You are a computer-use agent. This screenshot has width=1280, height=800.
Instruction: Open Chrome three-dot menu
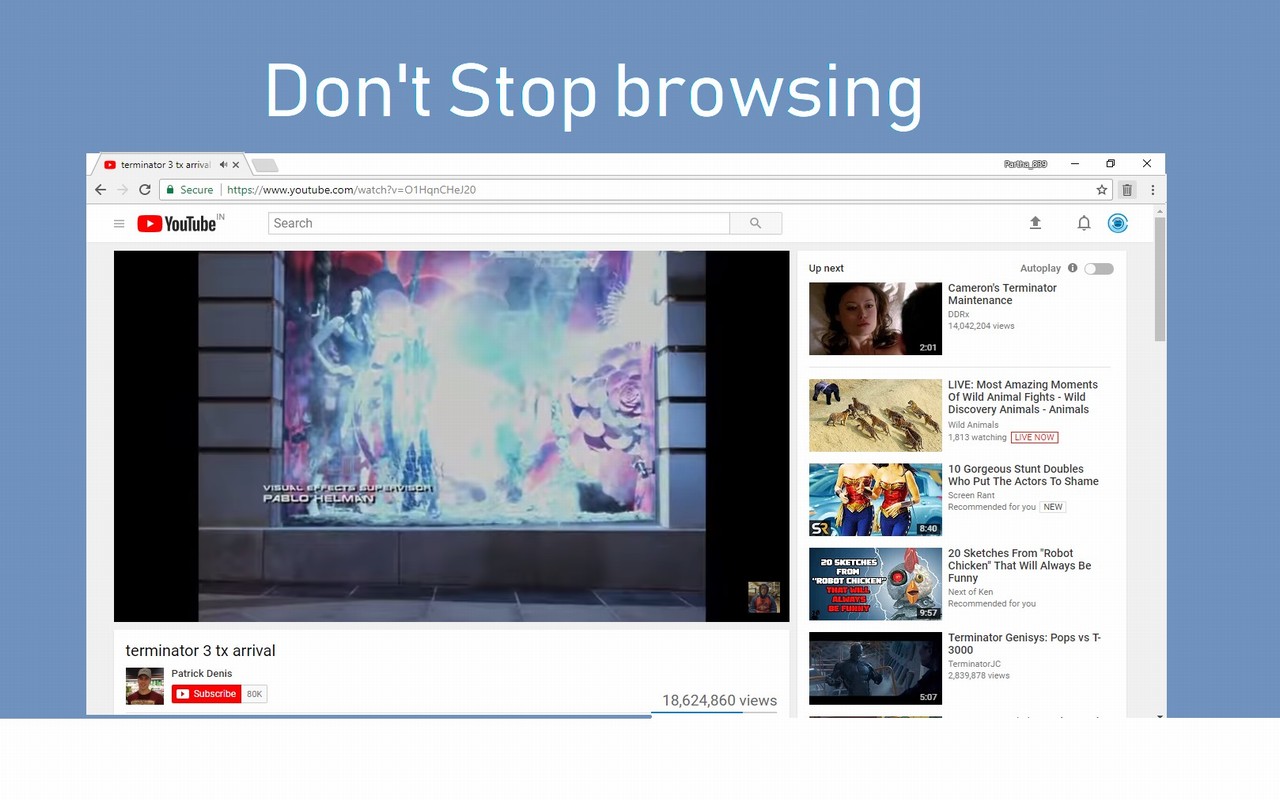(1153, 190)
